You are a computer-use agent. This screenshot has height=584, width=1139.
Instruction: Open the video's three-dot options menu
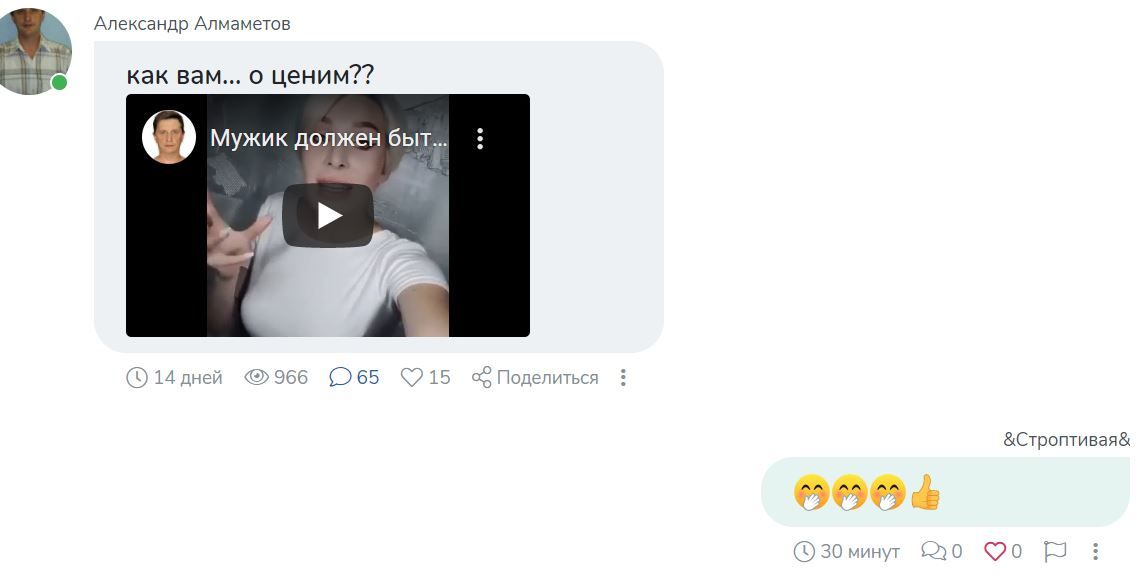[x=479, y=139]
